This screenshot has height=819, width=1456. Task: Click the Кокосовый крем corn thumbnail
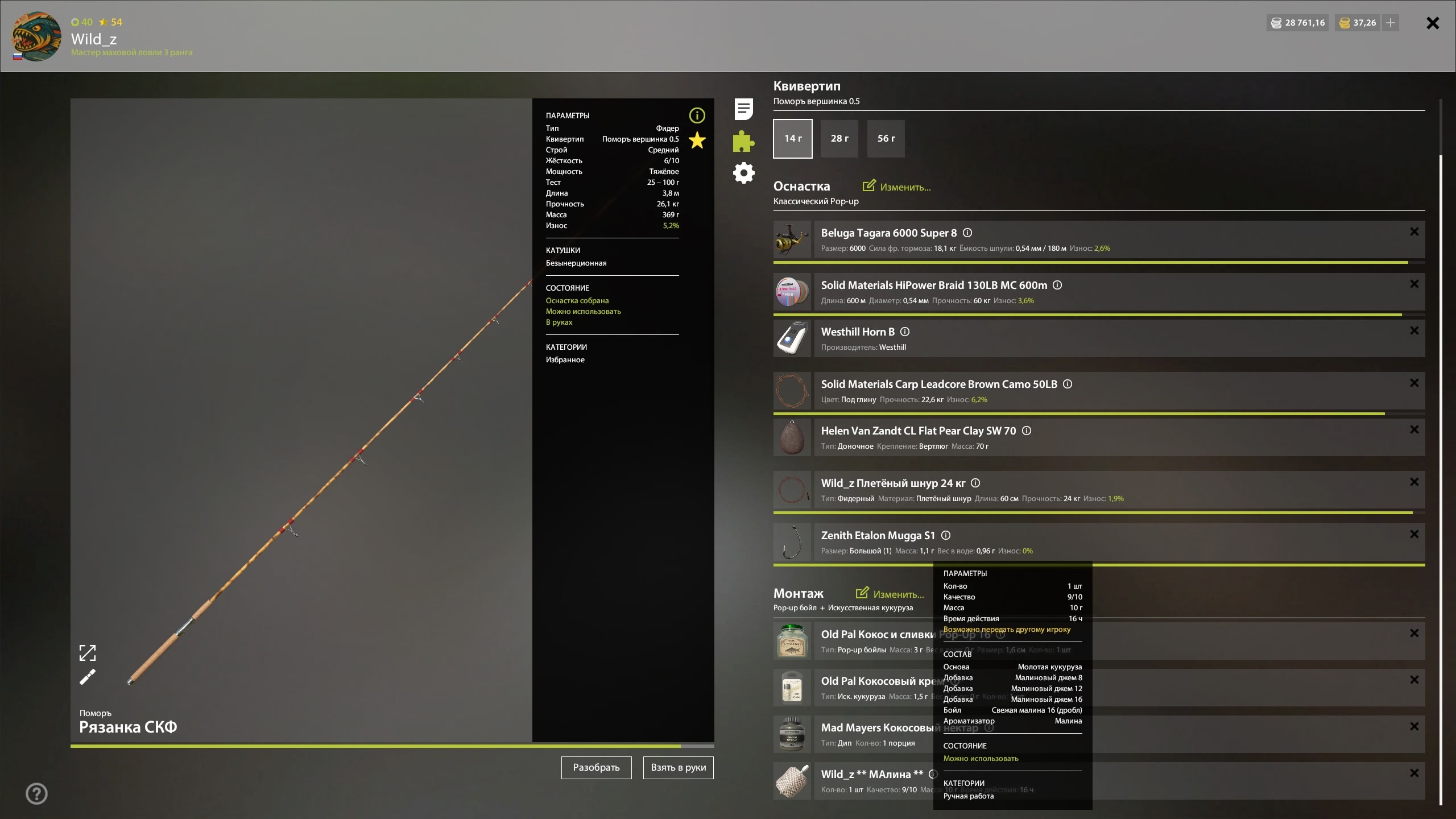click(x=792, y=688)
